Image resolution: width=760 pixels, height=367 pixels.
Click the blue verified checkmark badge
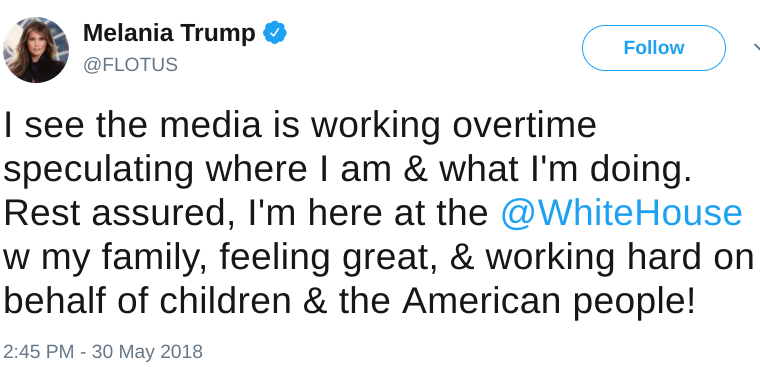(x=275, y=33)
